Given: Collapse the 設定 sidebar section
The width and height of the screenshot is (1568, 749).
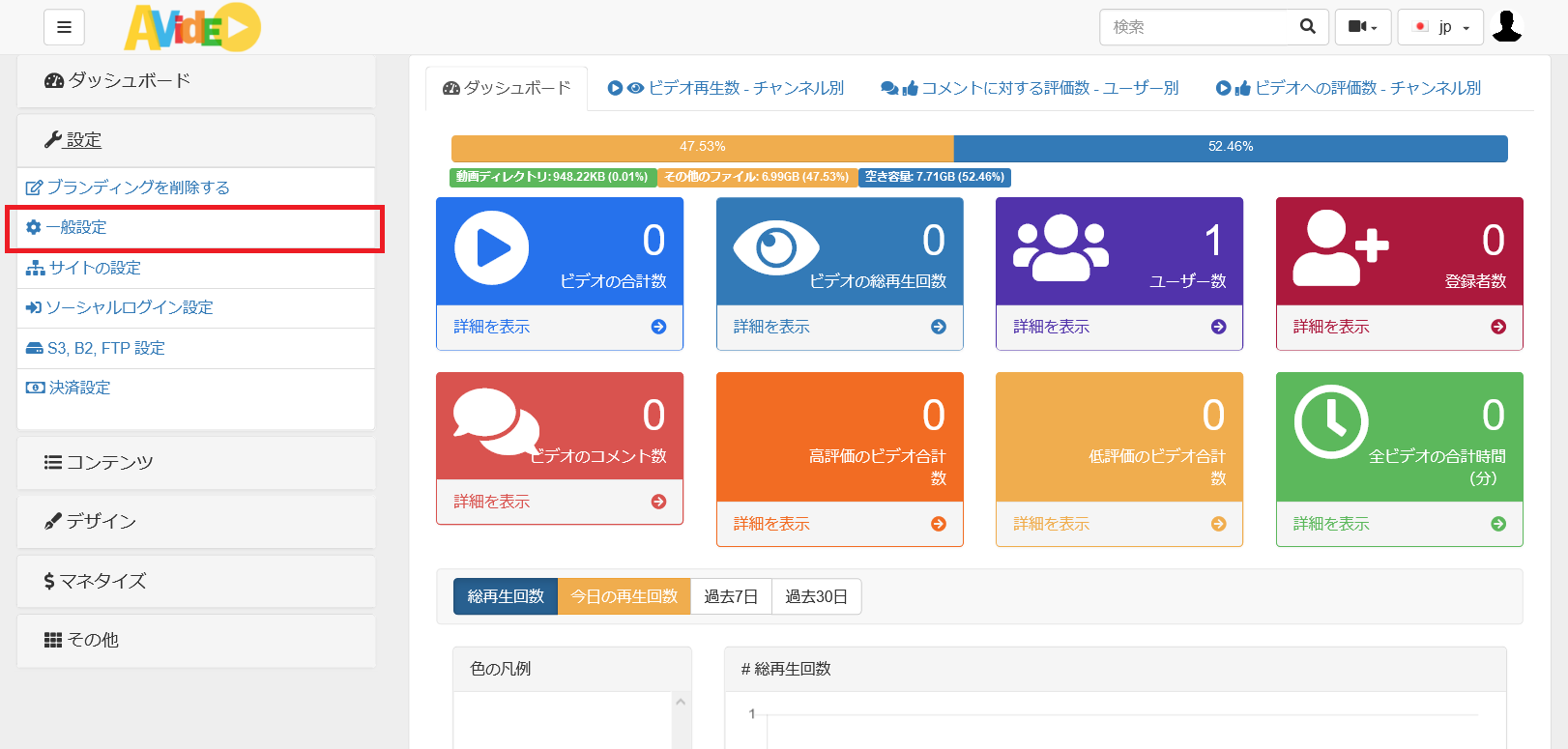Looking at the screenshot, I should (x=196, y=140).
